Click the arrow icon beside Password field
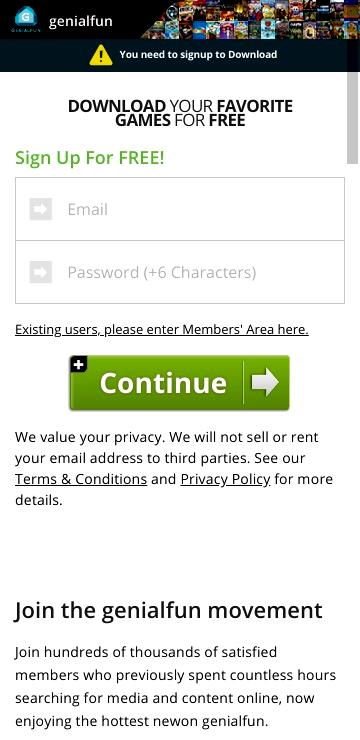The height and width of the screenshot is (740, 360). tap(41, 272)
